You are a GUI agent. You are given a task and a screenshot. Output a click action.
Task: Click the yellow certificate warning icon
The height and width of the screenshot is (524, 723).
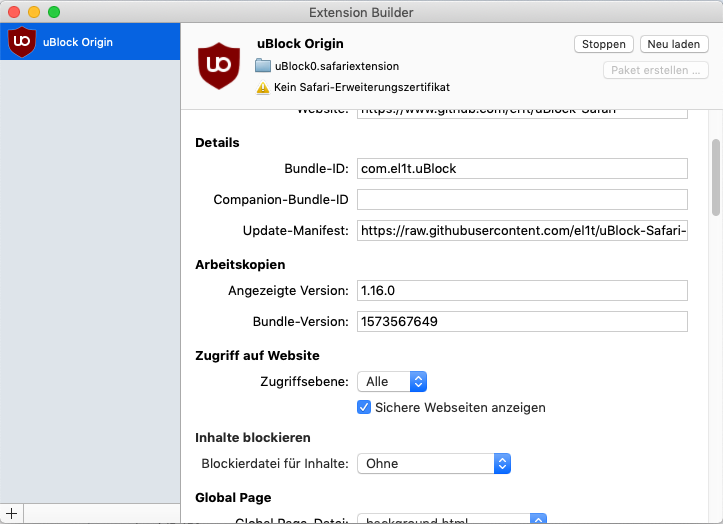click(263, 87)
